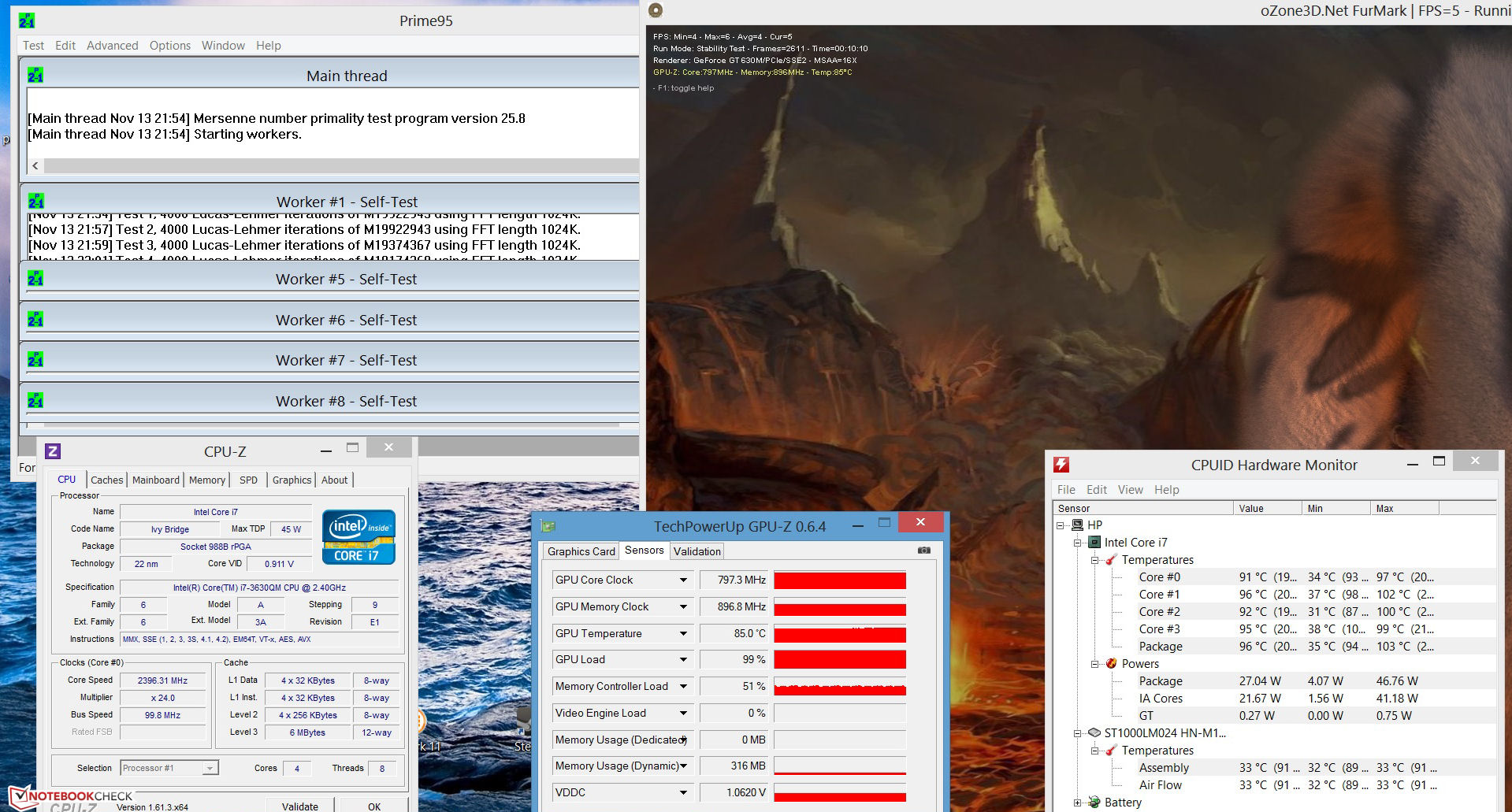Image resolution: width=1512 pixels, height=812 pixels.
Task: Open the Prime95 Advanced menu
Action: coord(112,46)
